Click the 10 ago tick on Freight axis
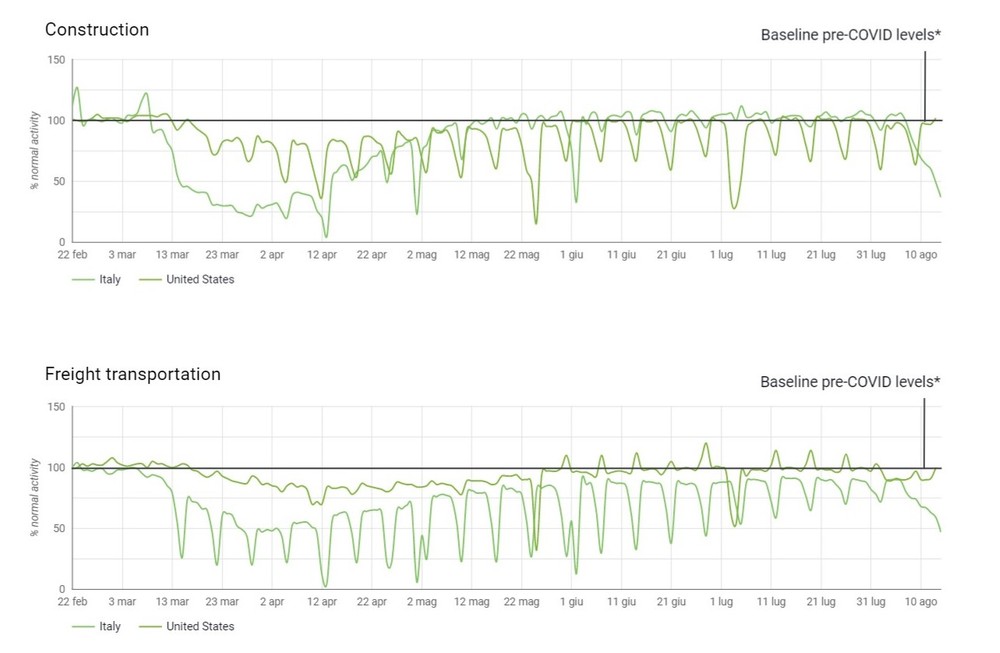 coord(921,601)
